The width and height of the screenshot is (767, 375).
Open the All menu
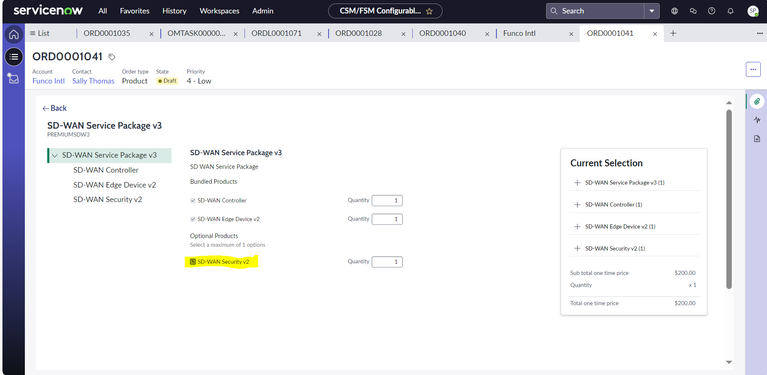point(103,11)
